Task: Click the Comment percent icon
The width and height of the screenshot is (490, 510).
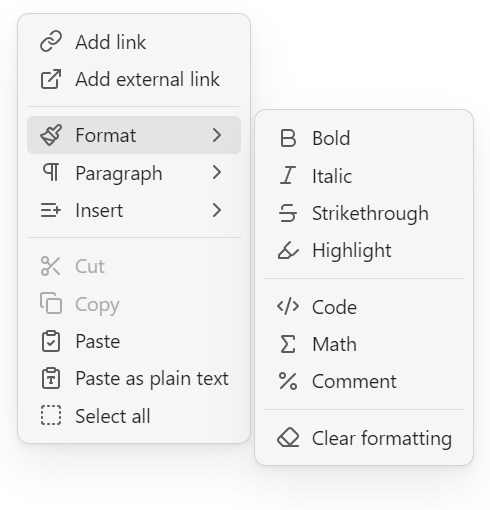Action: [x=288, y=381]
